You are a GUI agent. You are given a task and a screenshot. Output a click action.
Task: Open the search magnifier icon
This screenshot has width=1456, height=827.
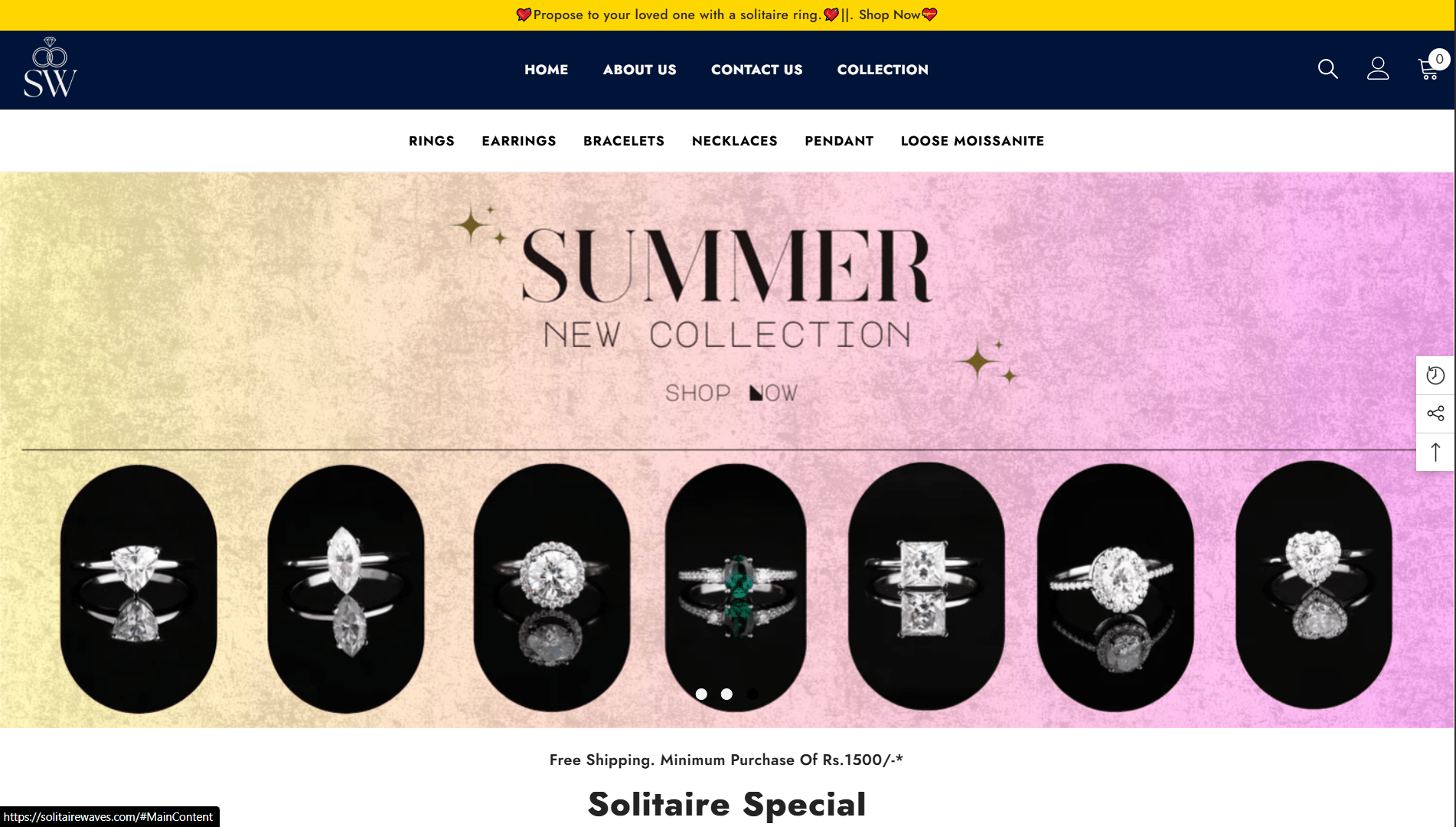[x=1327, y=69]
